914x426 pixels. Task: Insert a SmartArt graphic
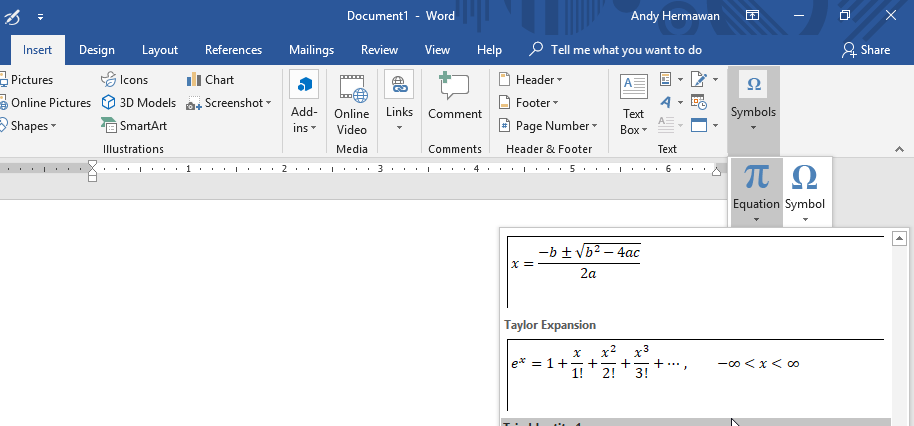pyautogui.click(x=134, y=126)
